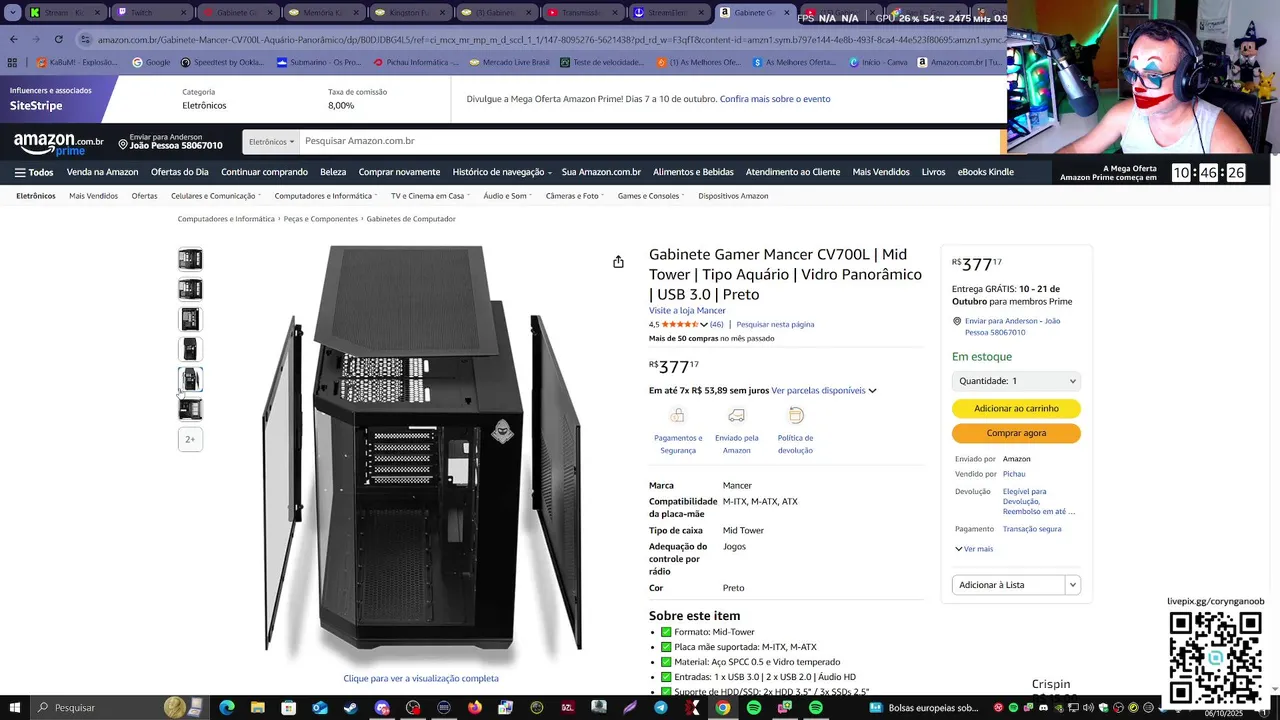Open the TV e Cinema em Casa submenu
The width and height of the screenshot is (1280, 720).
pos(430,196)
